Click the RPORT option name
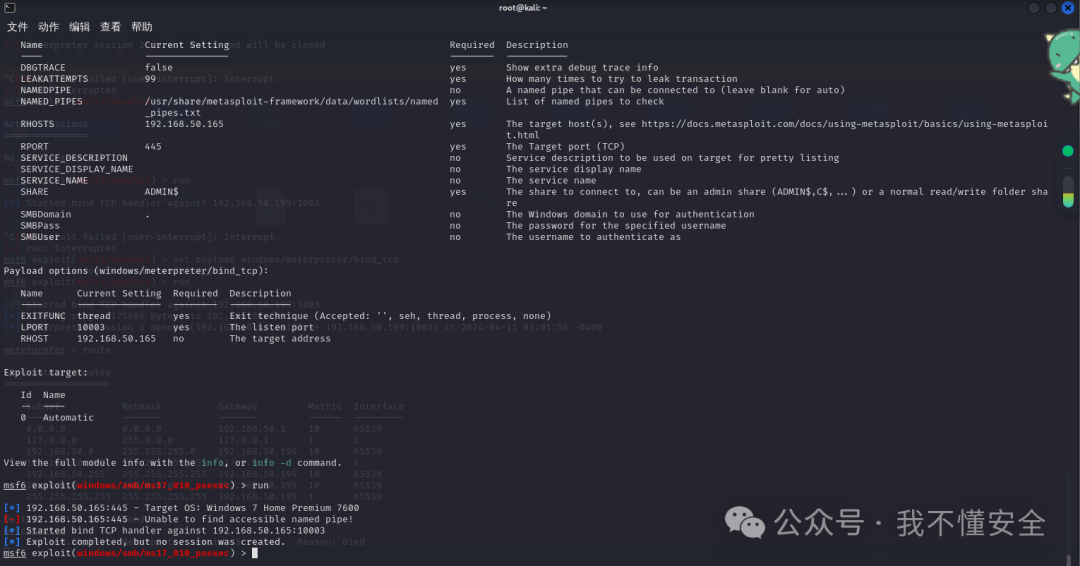The height and width of the screenshot is (566, 1080). click(x=34, y=147)
